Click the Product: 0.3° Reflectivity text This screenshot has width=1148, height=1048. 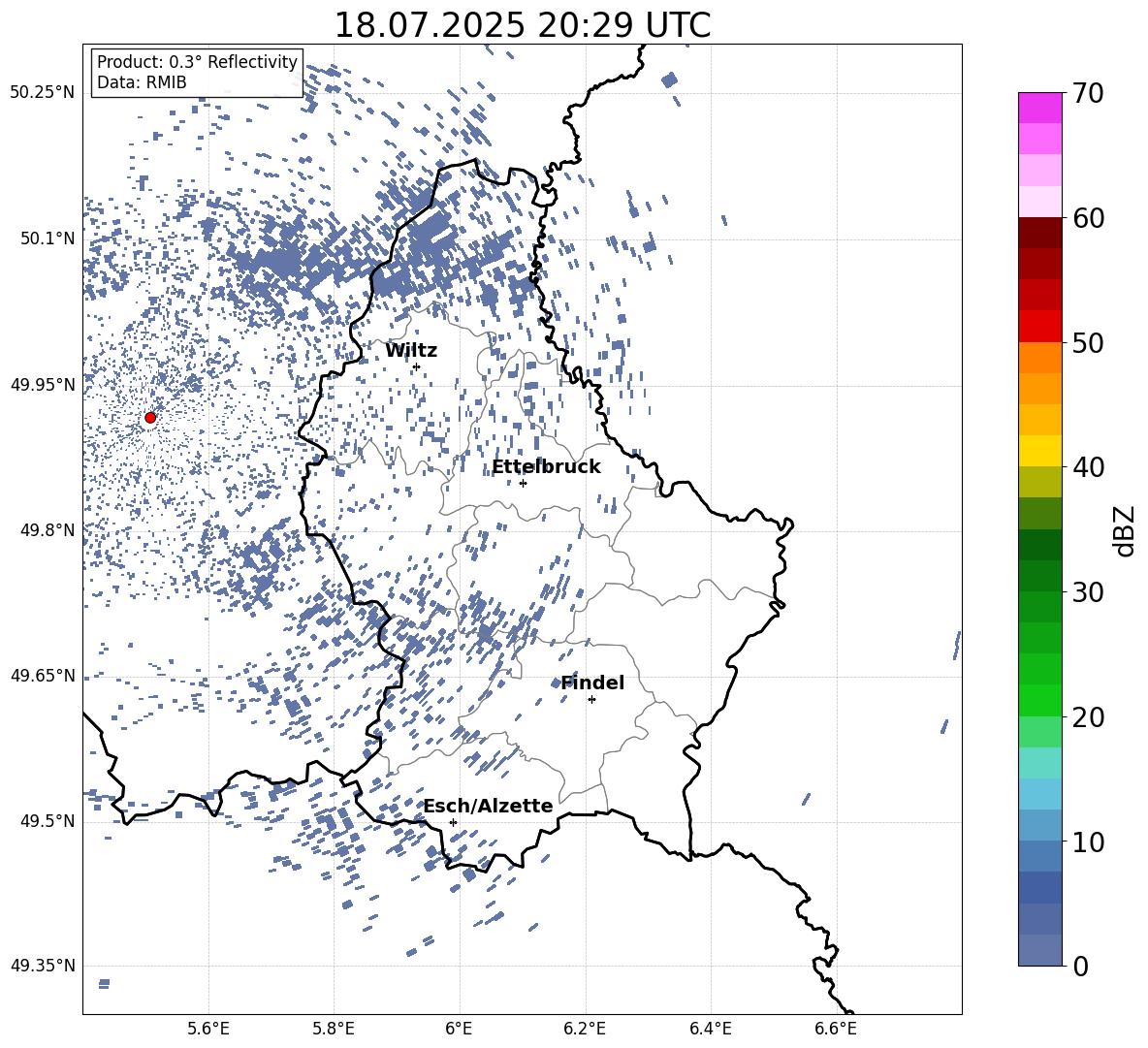pyautogui.click(x=197, y=62)
